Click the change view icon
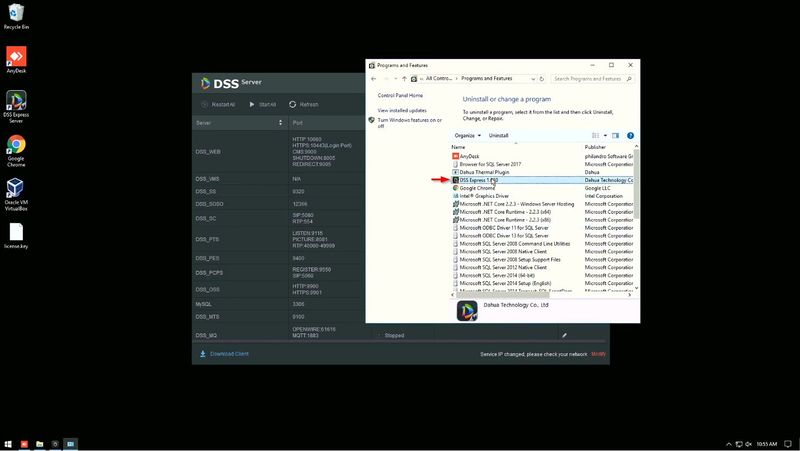The height and width of the screenshot is (451, 800). tap(595, 136)
